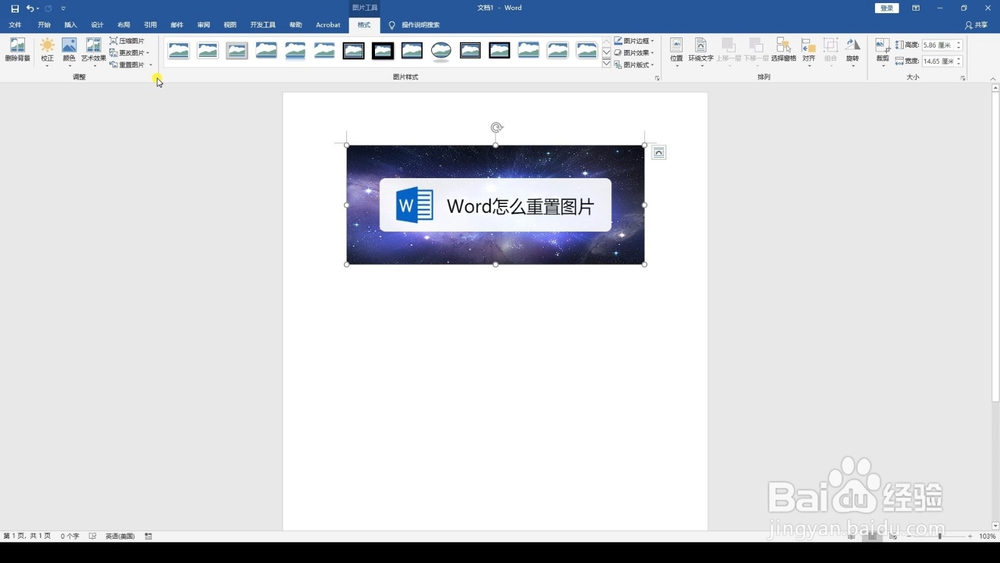This screenshot has width=1000, height=563.
Task: Click the page count in the status bar
Action: [27, 536]
